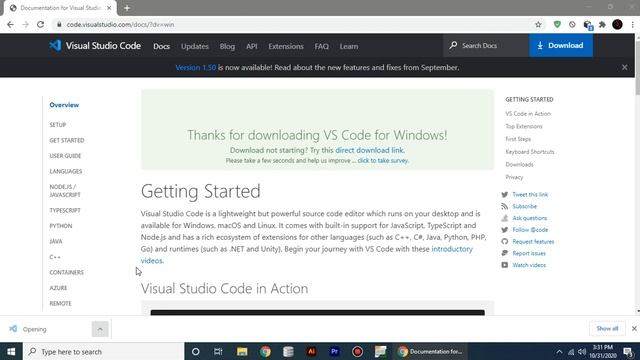Open the Chrome profile avatar
Viewport: 640px width, 360px height.
pos(617,24)
